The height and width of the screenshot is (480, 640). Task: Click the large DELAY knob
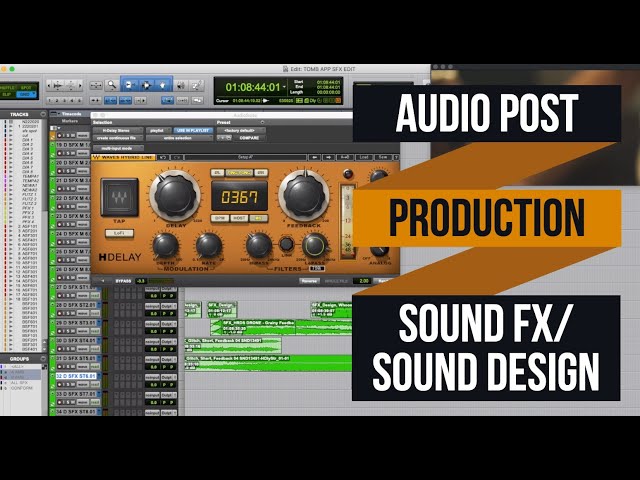point(175,196)
